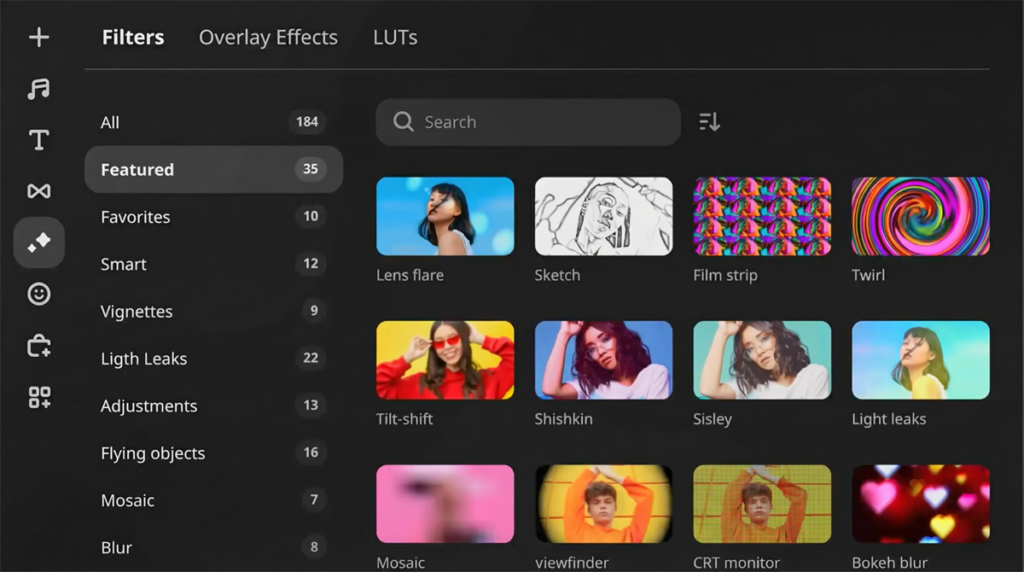
Task: Open the Mosaic category in list
Action: [x=214, y=500]
